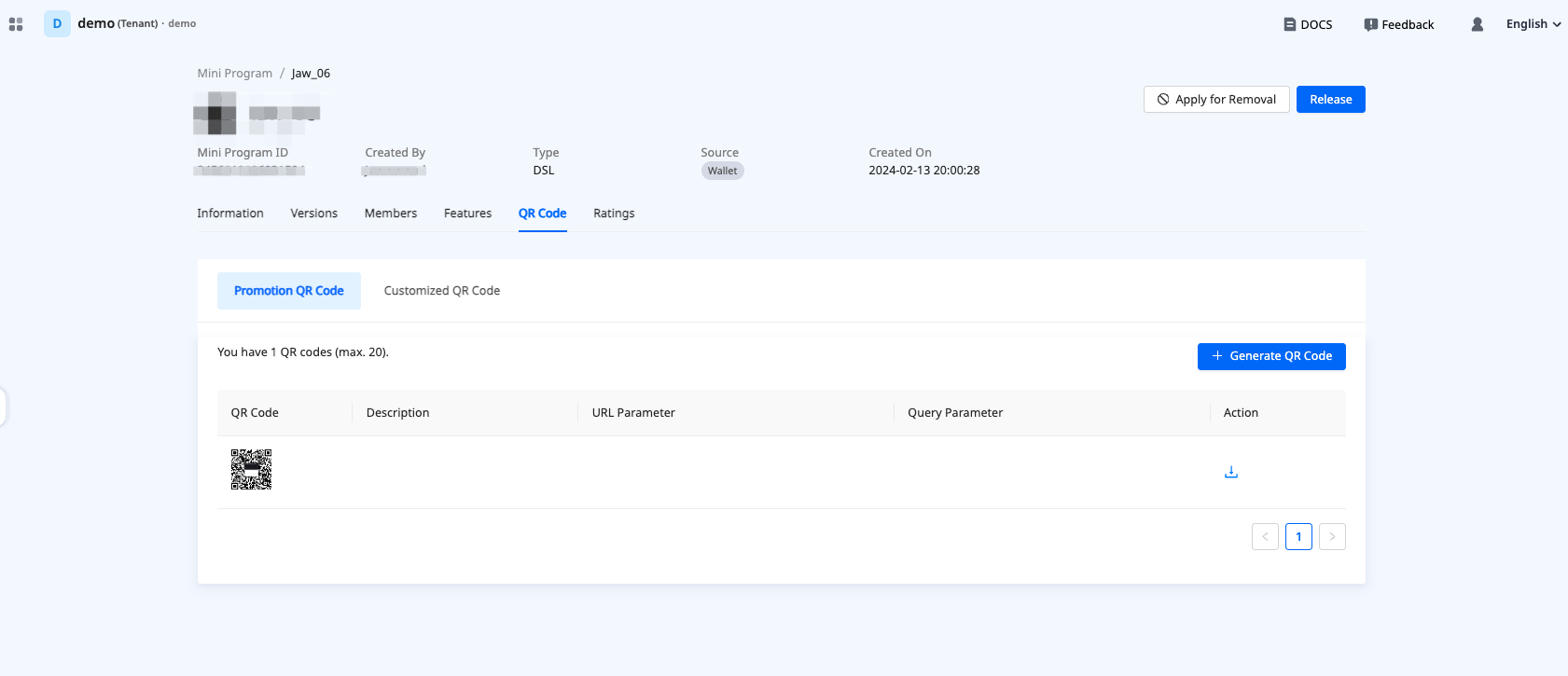Open the app grid menu icon
The height and width of the screenshot is (676, 1568).
click(x=16, y=24)
